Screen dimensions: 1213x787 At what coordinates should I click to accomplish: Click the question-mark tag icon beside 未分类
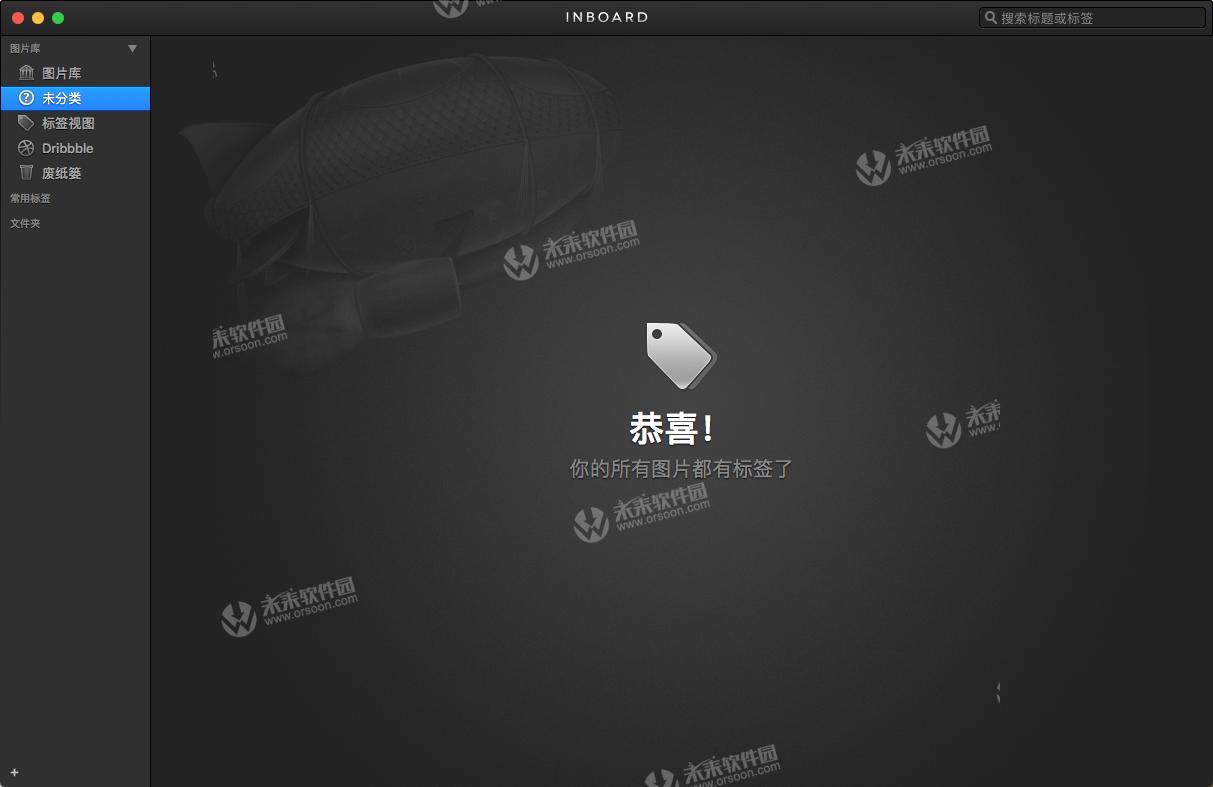(x=26, y=97)
